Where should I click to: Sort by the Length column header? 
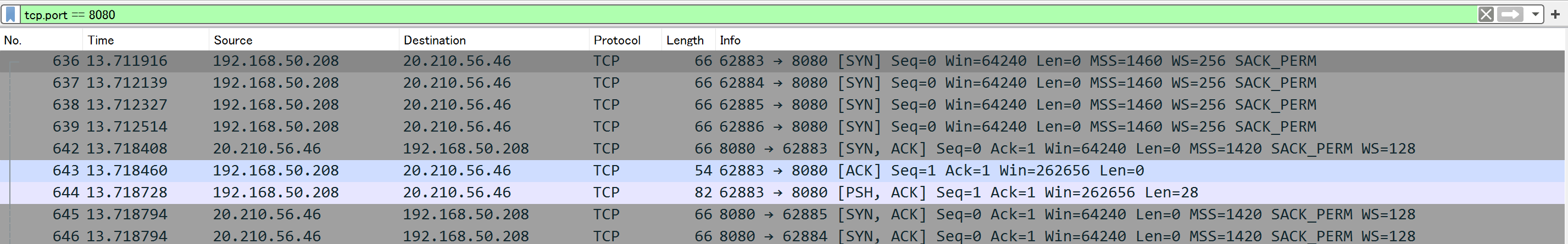tap(688, 40)
